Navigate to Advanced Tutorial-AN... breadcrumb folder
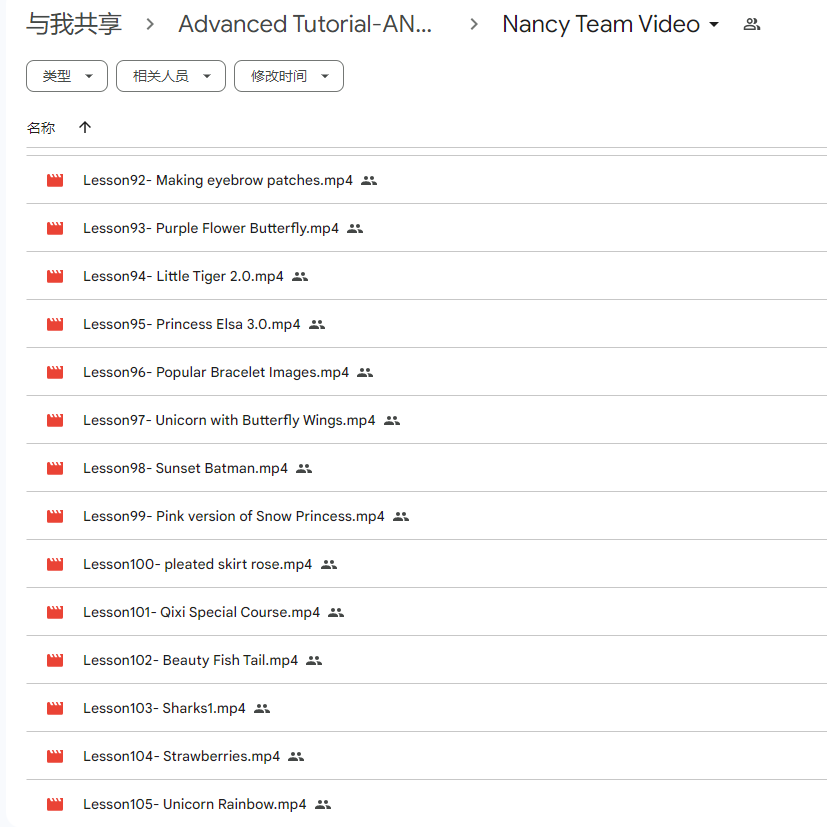This screenshot has width=827, height=827. pos(305,25)
